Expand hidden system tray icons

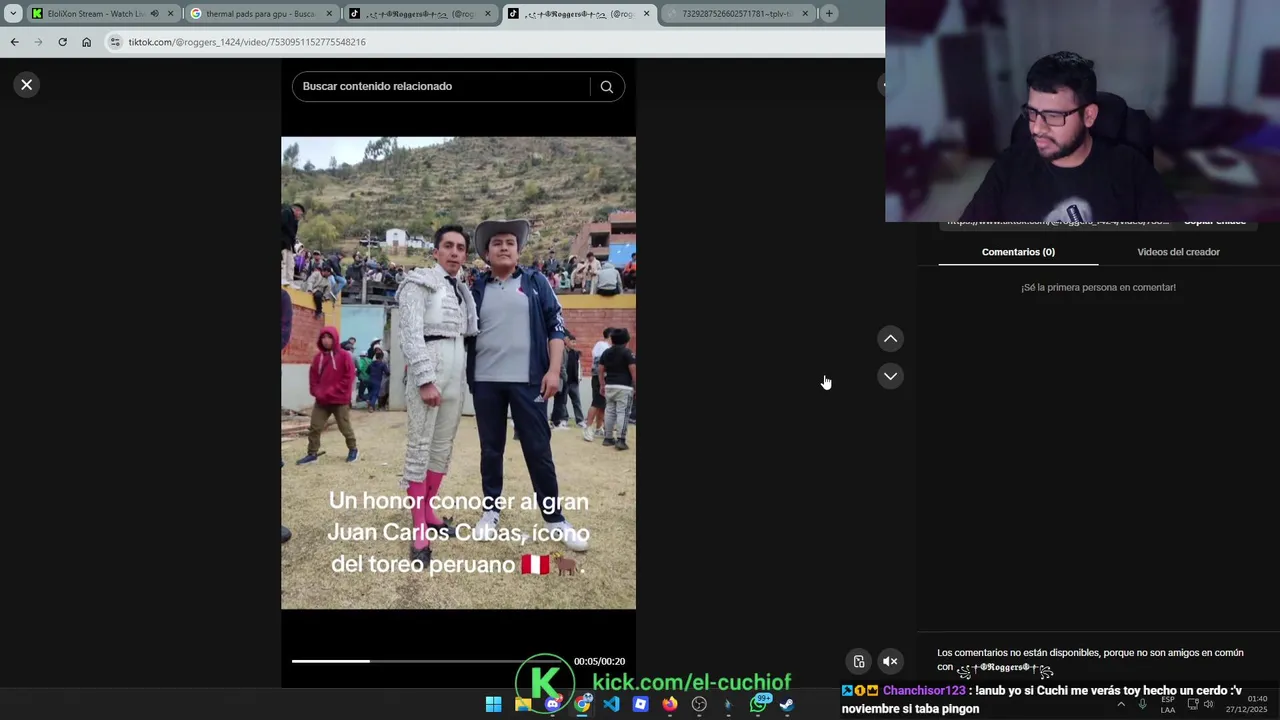1121,704
